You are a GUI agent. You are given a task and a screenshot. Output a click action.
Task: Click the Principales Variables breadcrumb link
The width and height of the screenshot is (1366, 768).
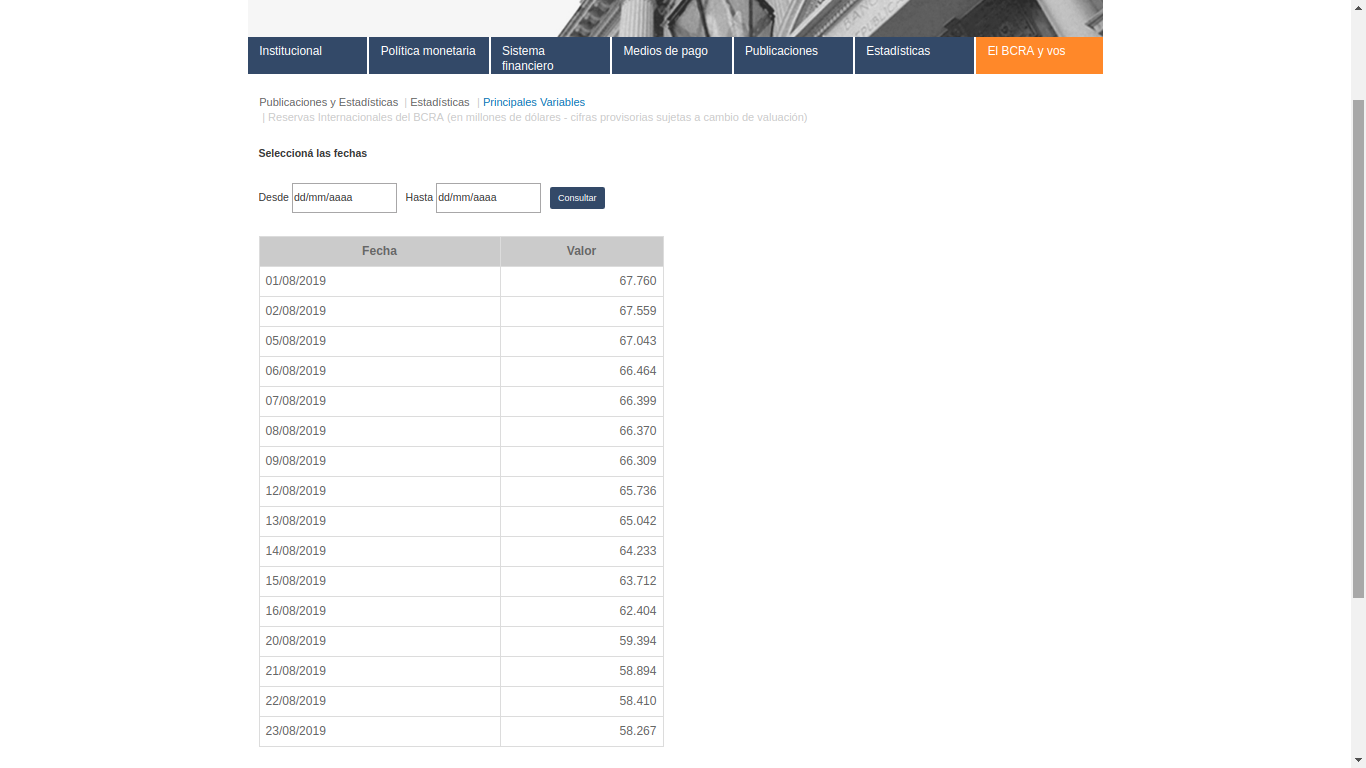tap(533, 102)
